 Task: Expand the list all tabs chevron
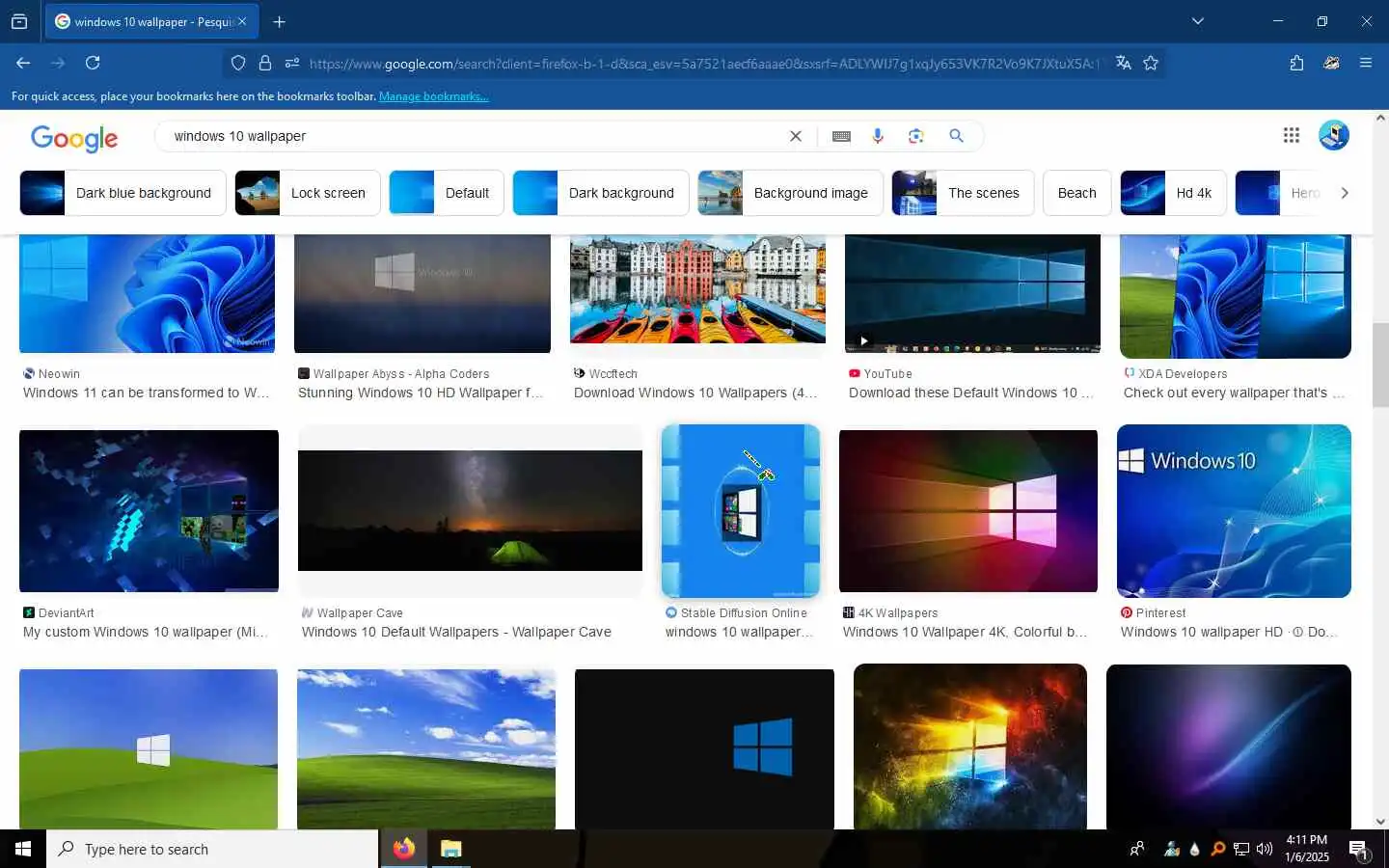(x=1198, y=21)
